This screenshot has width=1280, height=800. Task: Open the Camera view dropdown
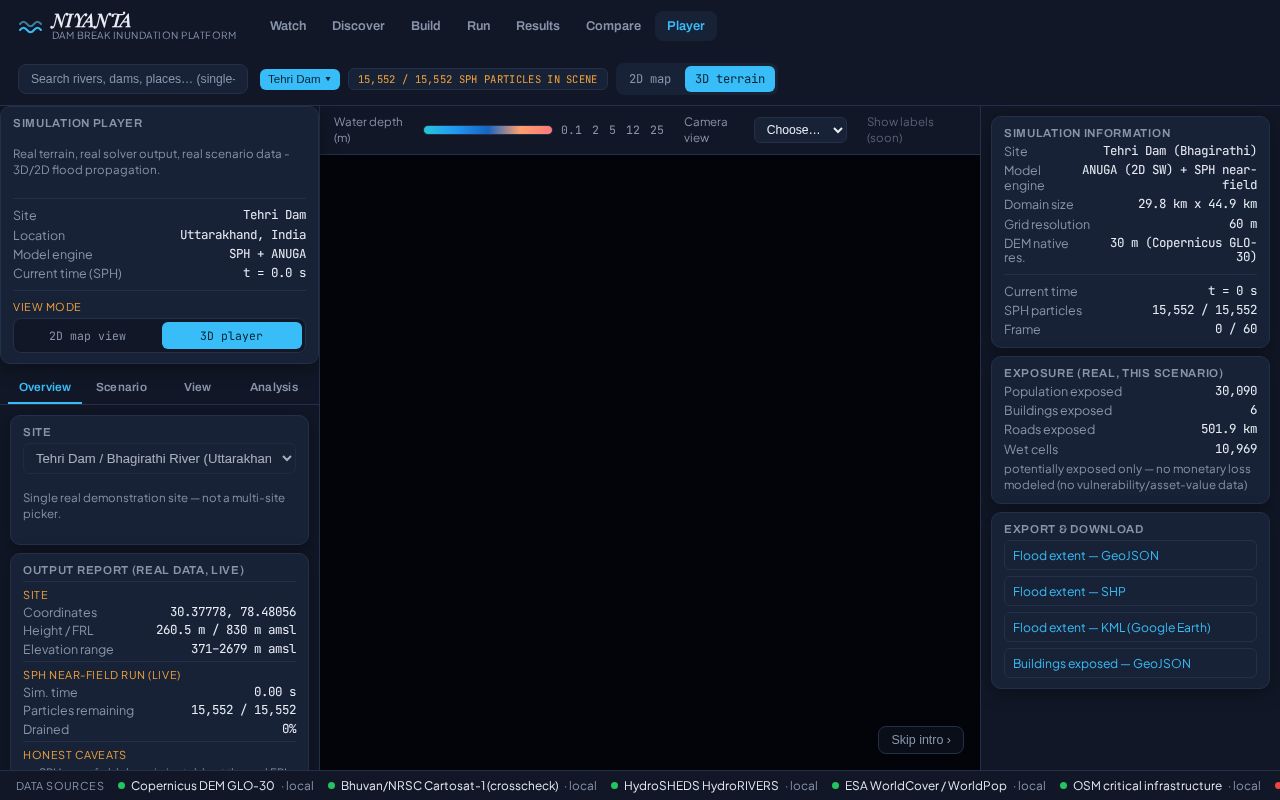[x=800, y=130]
